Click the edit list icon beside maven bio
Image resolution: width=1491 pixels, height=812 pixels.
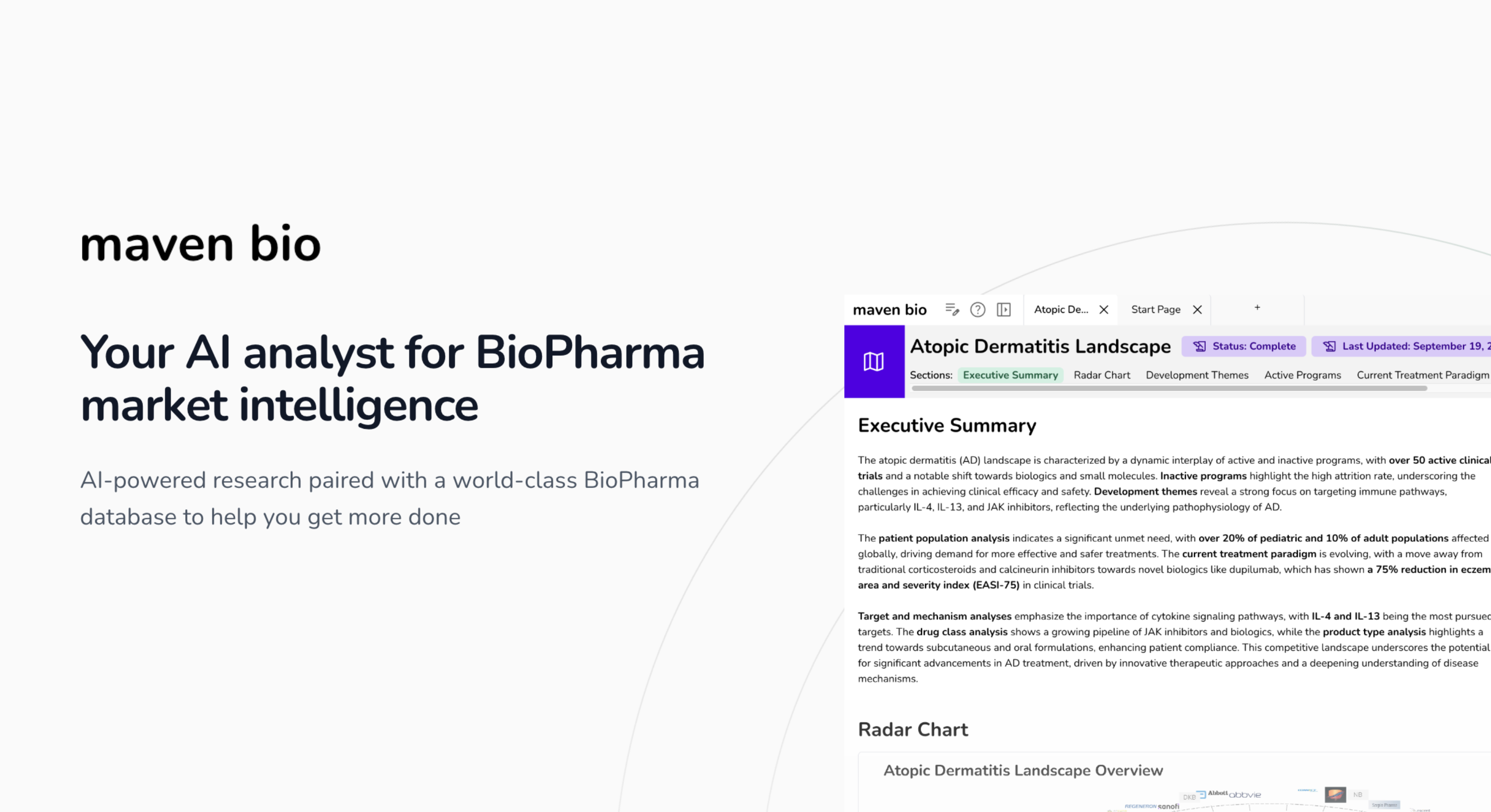(952, 310)
